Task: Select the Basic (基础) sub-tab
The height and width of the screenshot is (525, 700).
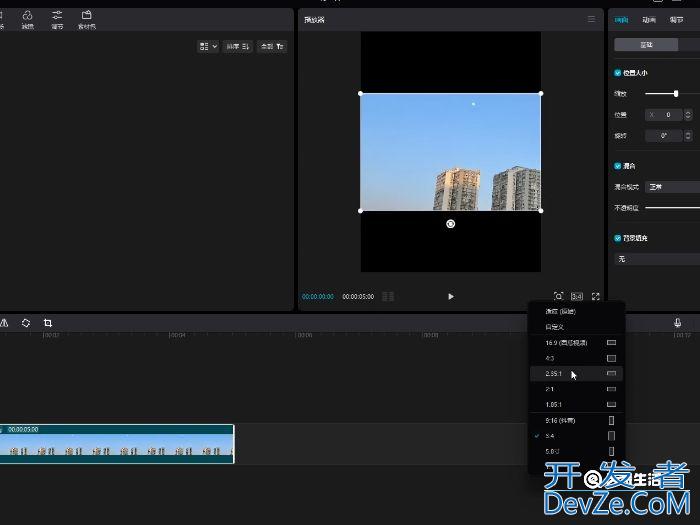Action: pyautogui.click(x=646, y=45)
